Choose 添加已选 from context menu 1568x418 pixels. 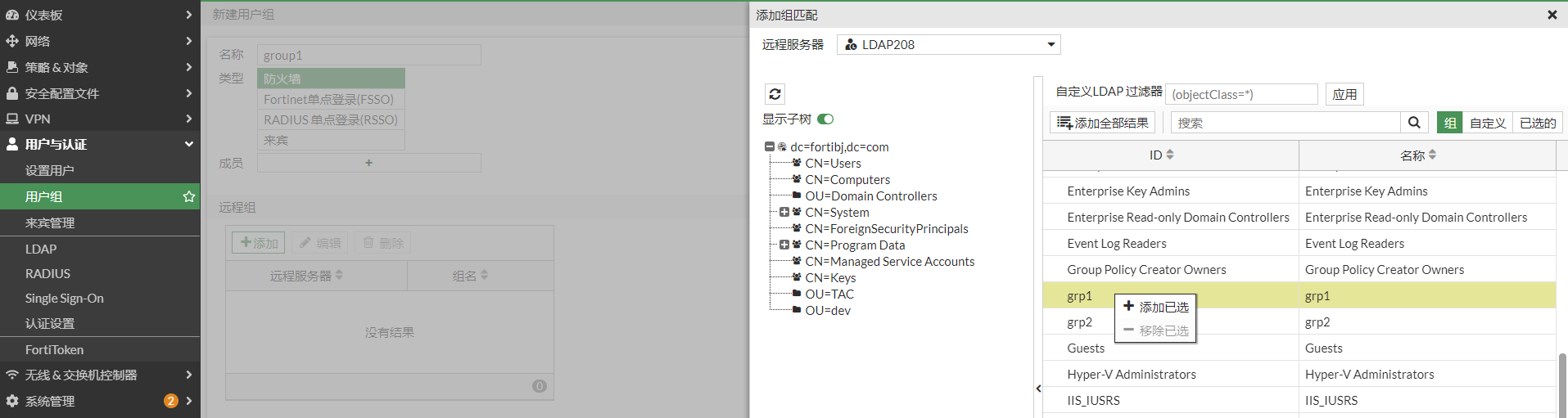point(1155,307)
